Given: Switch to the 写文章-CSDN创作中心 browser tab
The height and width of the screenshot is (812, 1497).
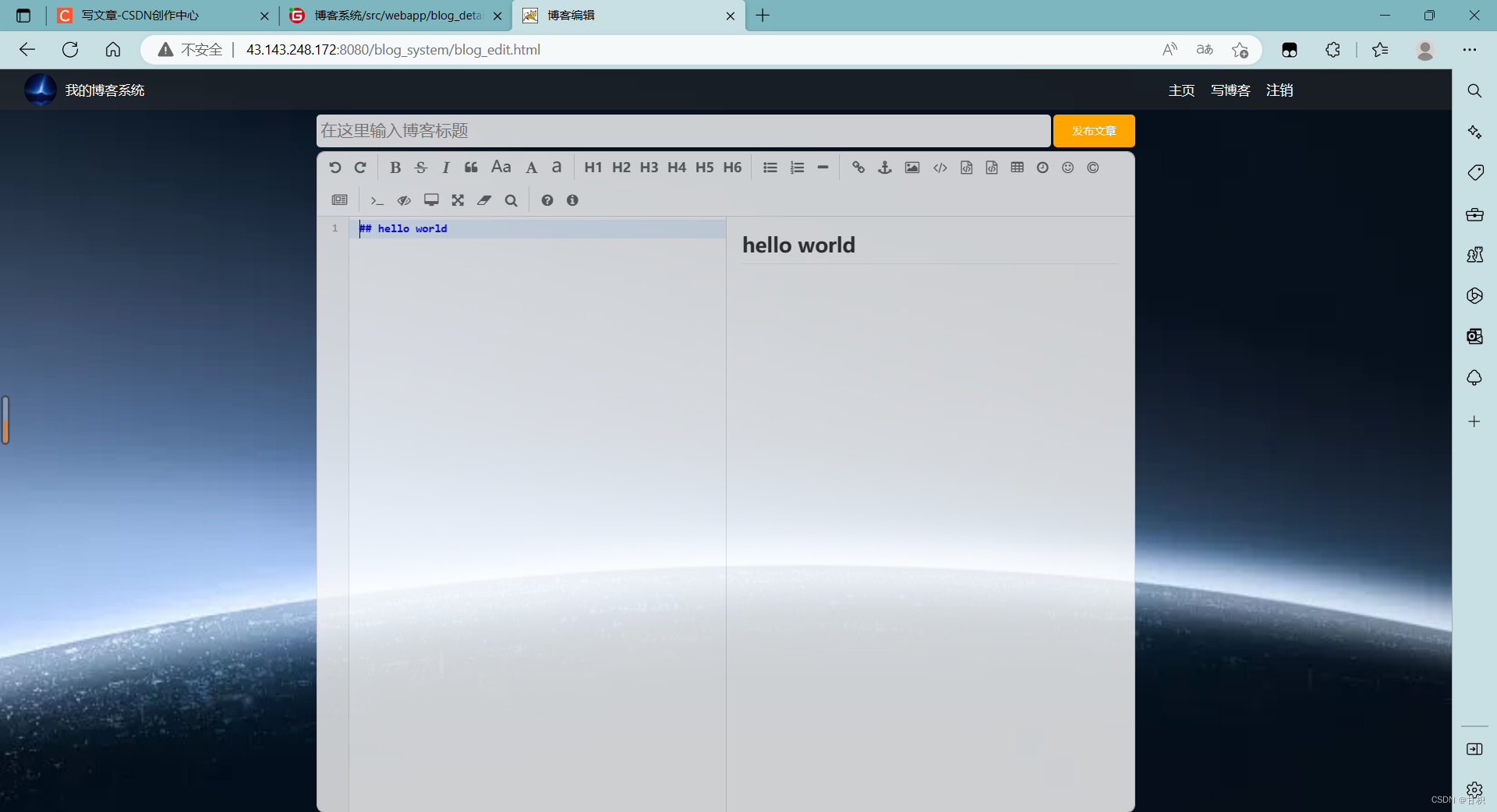Looking at the screenshot, I should click(x=140, y=16).
